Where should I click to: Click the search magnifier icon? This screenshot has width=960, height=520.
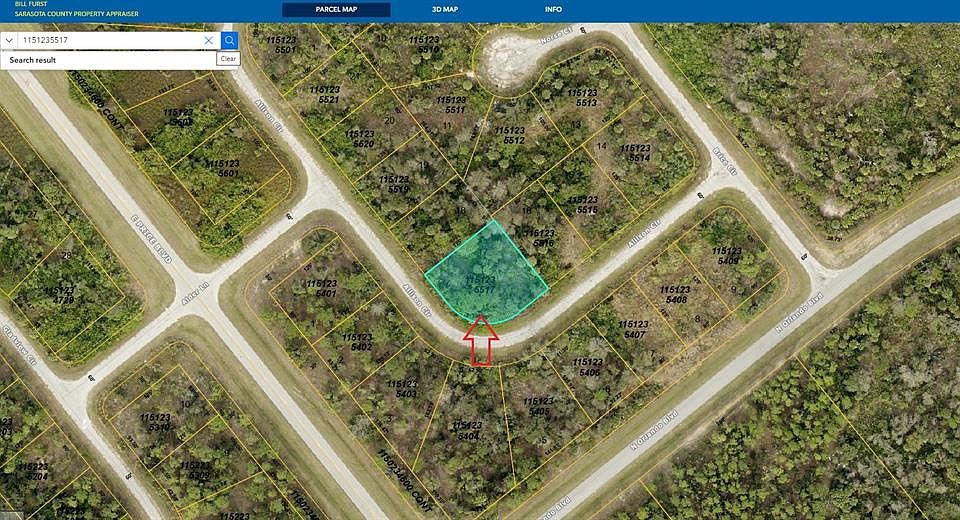click(230, 40)
